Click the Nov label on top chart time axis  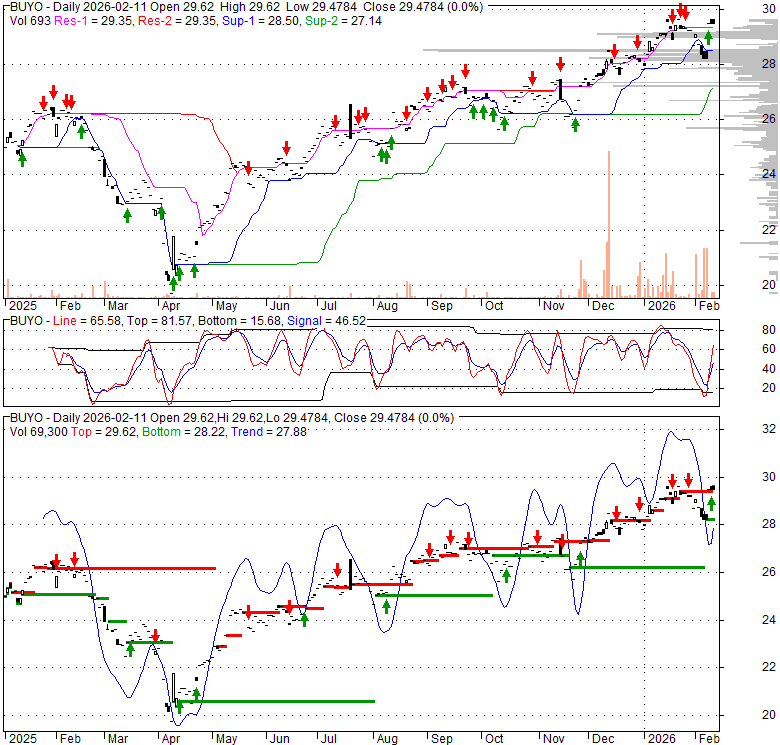[554, 306]
